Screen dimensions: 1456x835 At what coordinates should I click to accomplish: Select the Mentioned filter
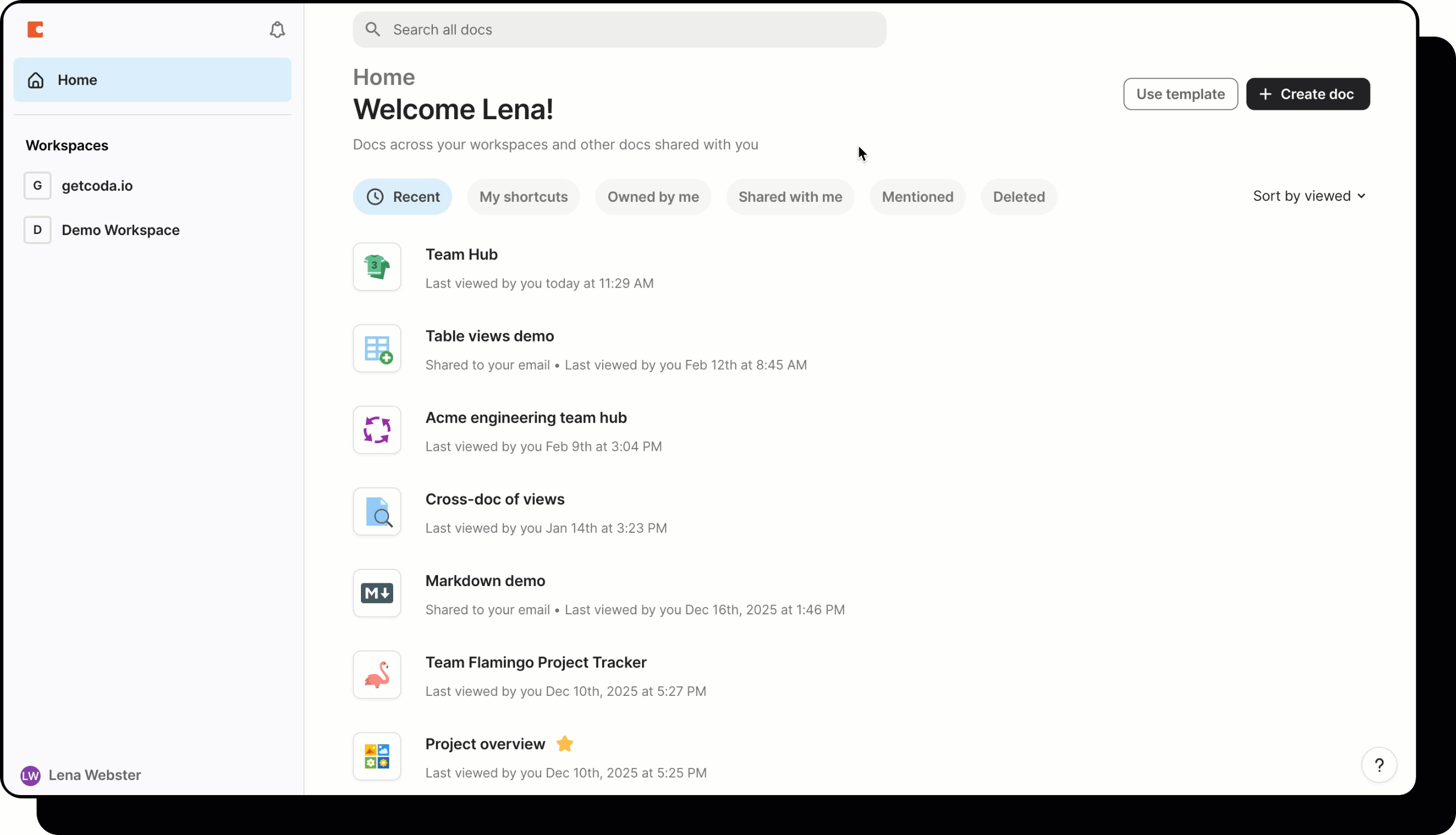tap(917, 197)
